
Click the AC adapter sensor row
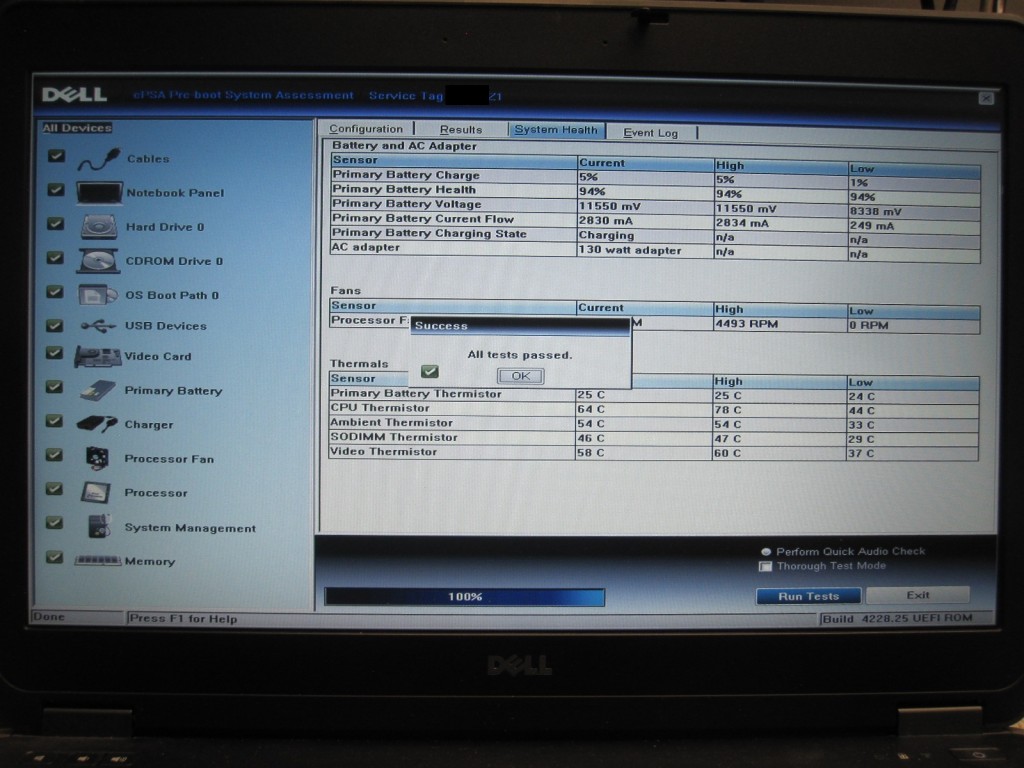pyautogui.click(x=656, y=249)
